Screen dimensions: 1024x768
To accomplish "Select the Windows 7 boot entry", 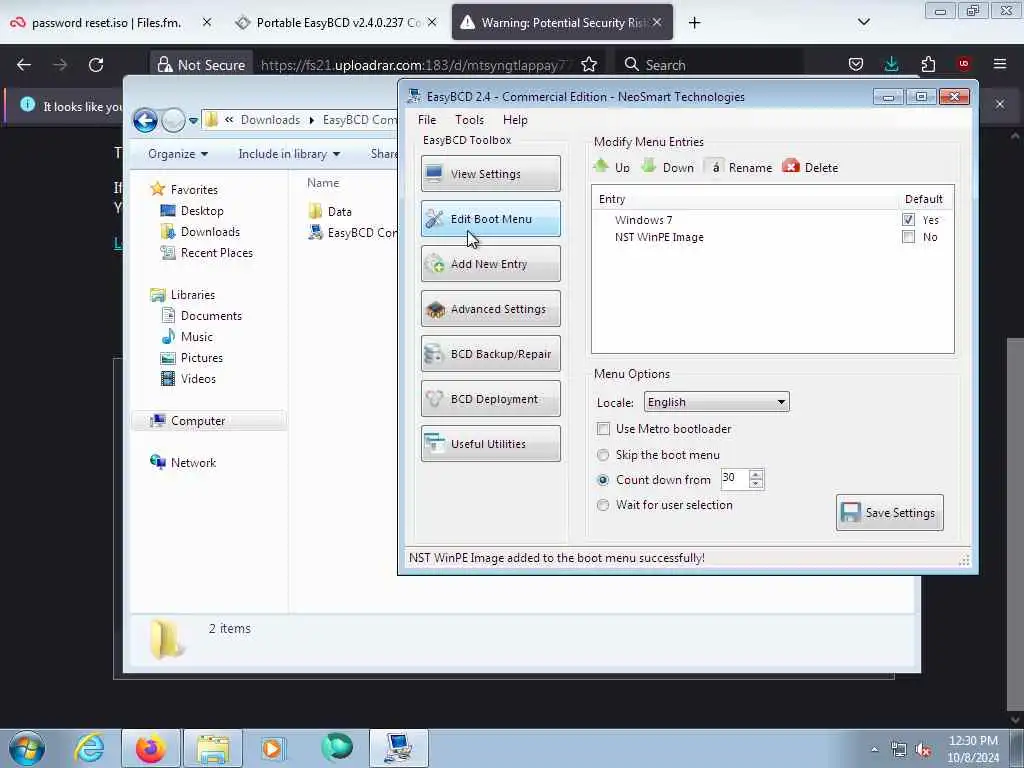I will pos(643,220).
